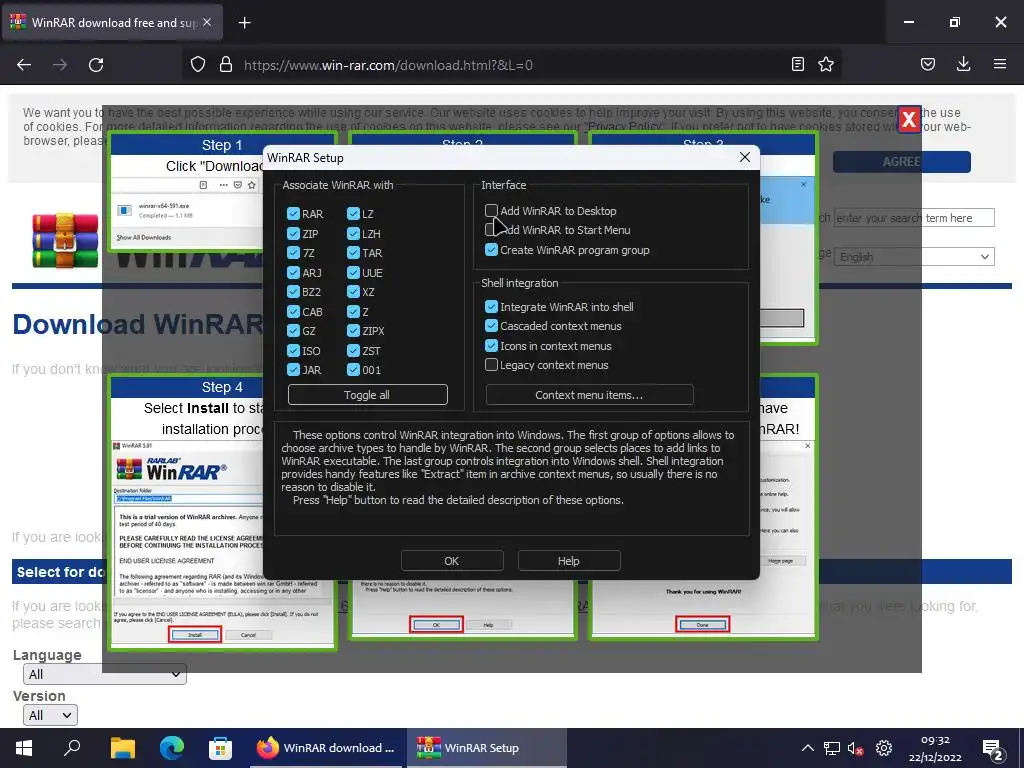Switch to WinRAR Setup taskbar item
1024x768 pixels.
pos(487,748)
